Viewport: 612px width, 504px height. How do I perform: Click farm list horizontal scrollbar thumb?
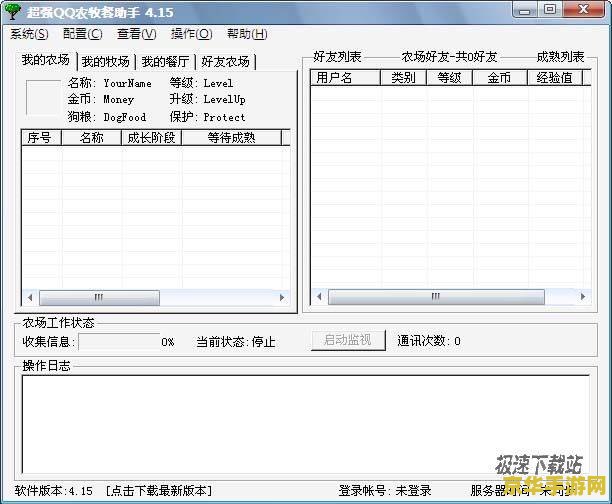pos(99,298)
